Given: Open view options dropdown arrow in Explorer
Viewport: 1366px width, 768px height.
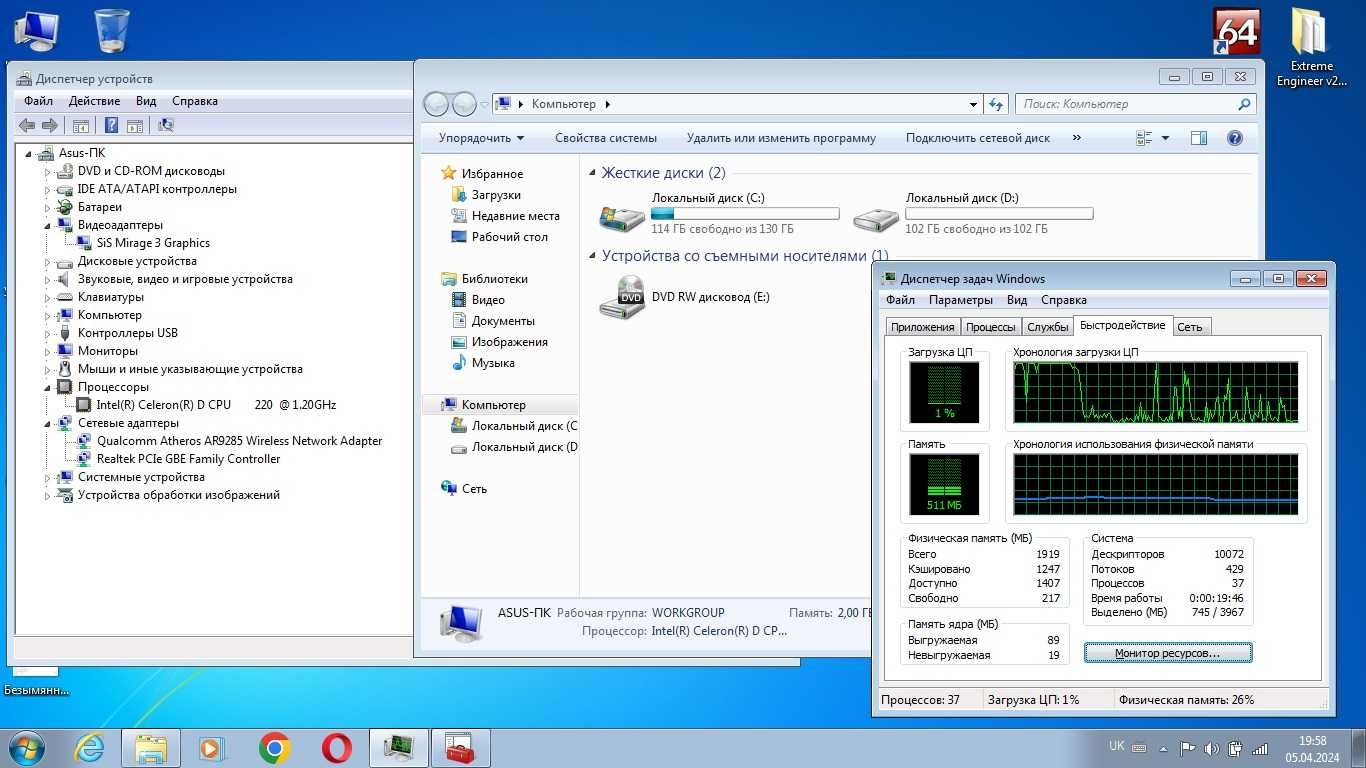Looking at the screenshot, I should [1165, 138].
